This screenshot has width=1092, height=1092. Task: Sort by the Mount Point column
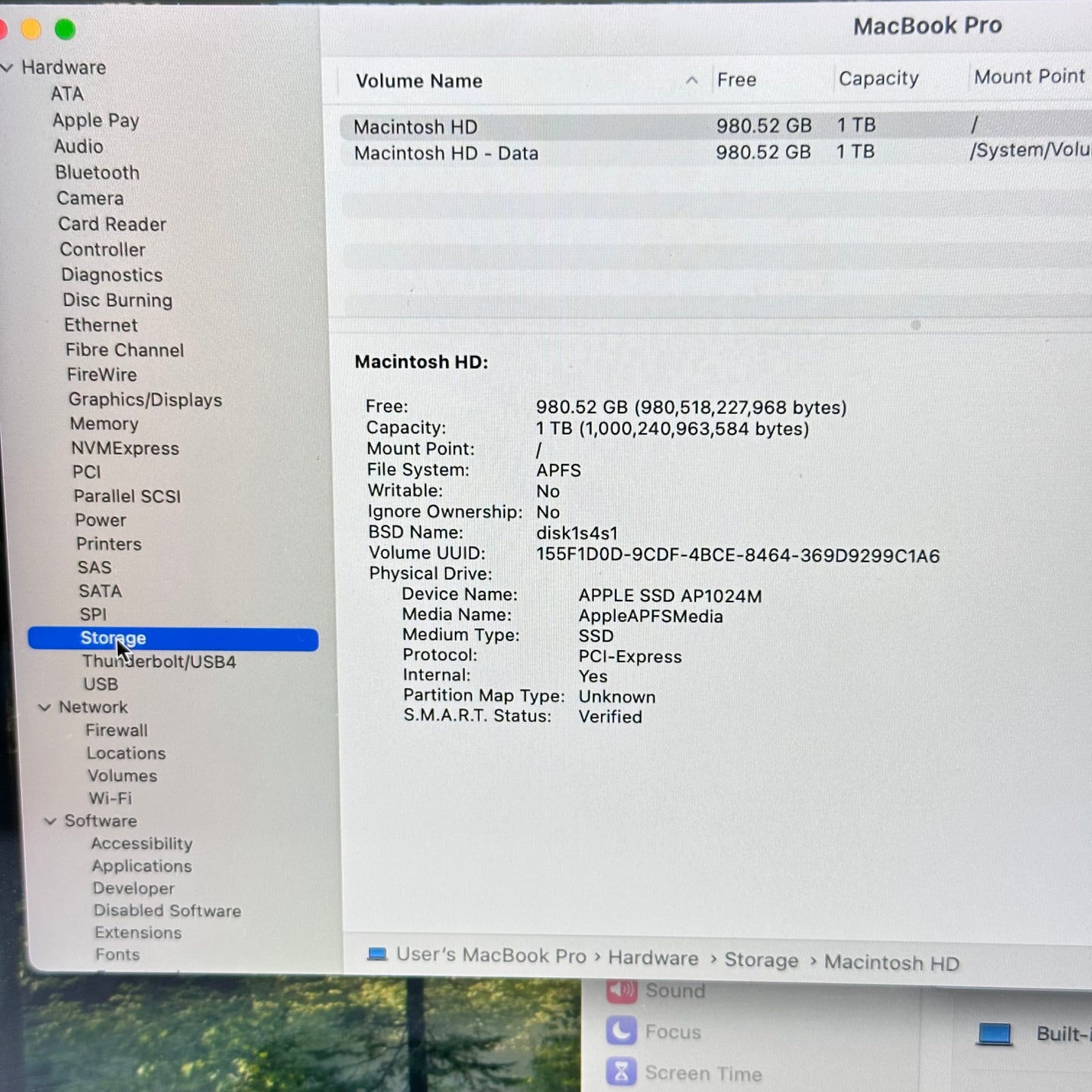coord(1029,77)
